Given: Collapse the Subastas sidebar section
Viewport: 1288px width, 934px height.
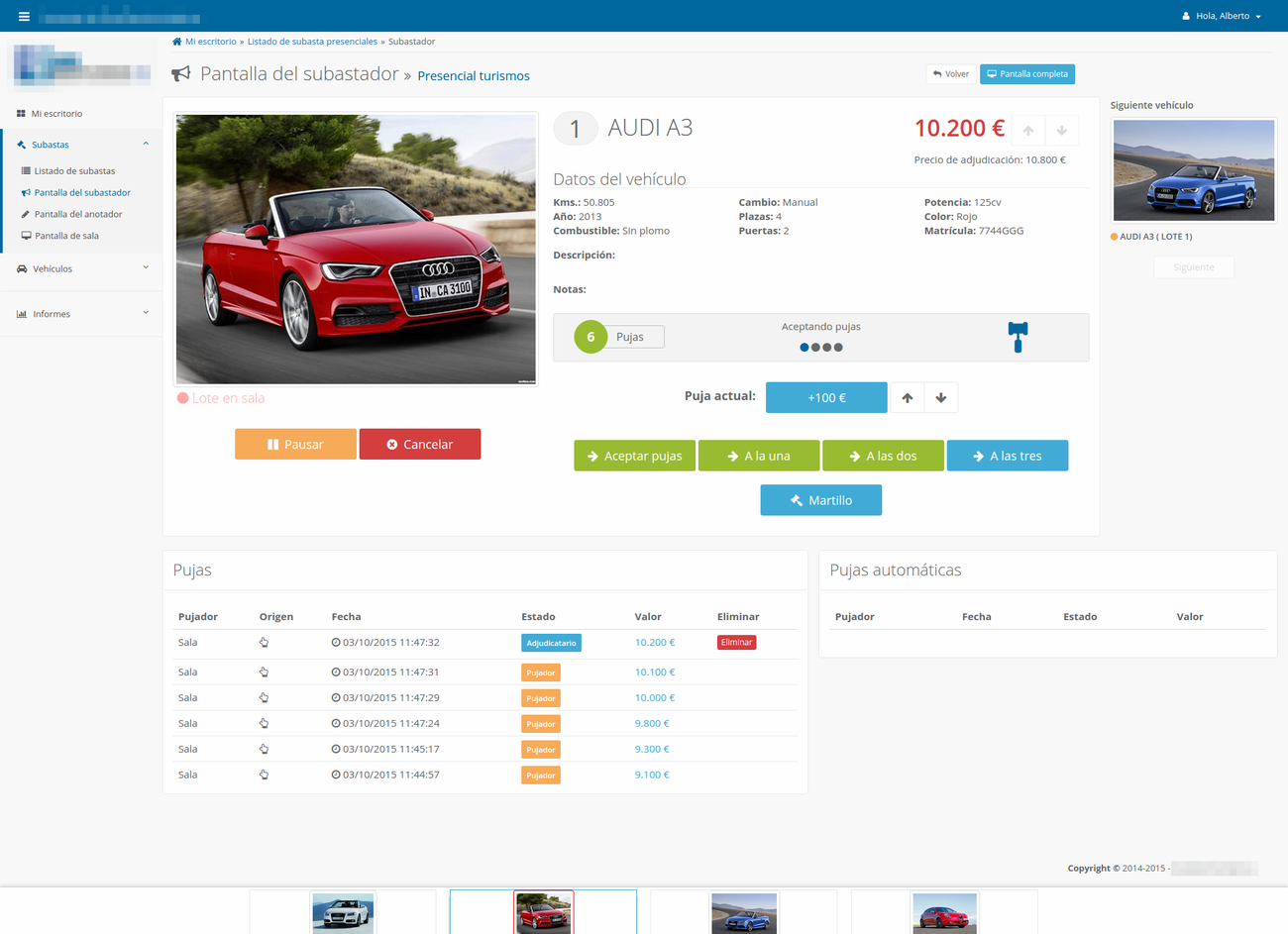Looking at the screenshot, I should (146, 144).
